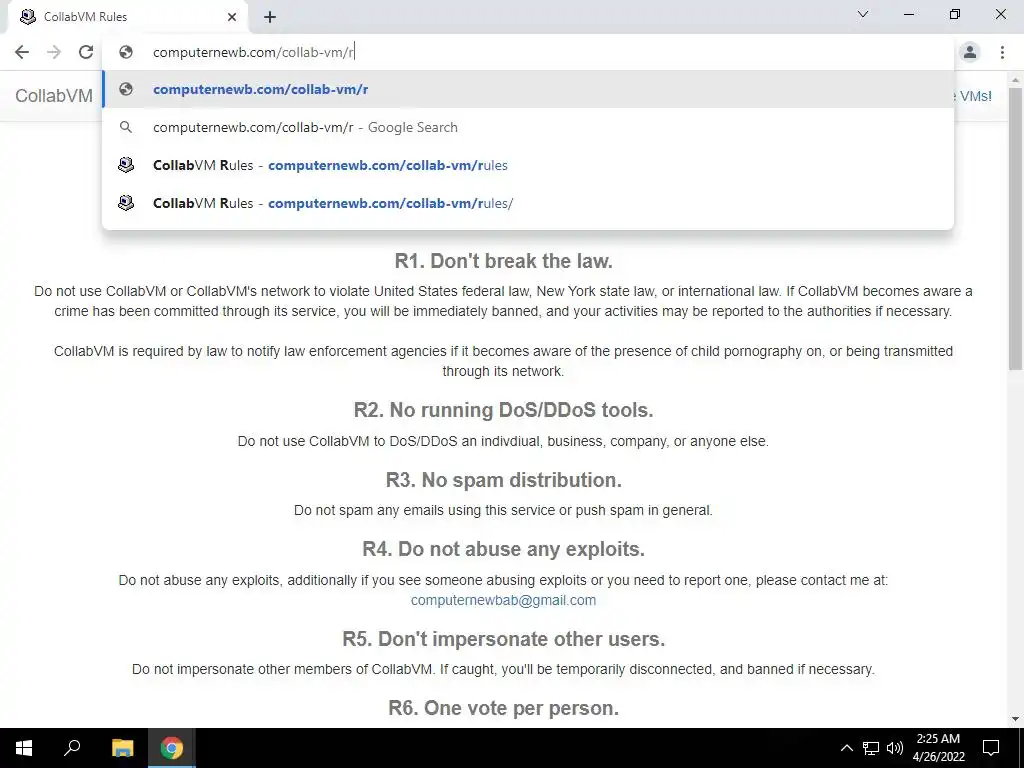Screen dimensions: 1024x768
Task: Click the globe icon in the address bar
Action: pos(126,52)
